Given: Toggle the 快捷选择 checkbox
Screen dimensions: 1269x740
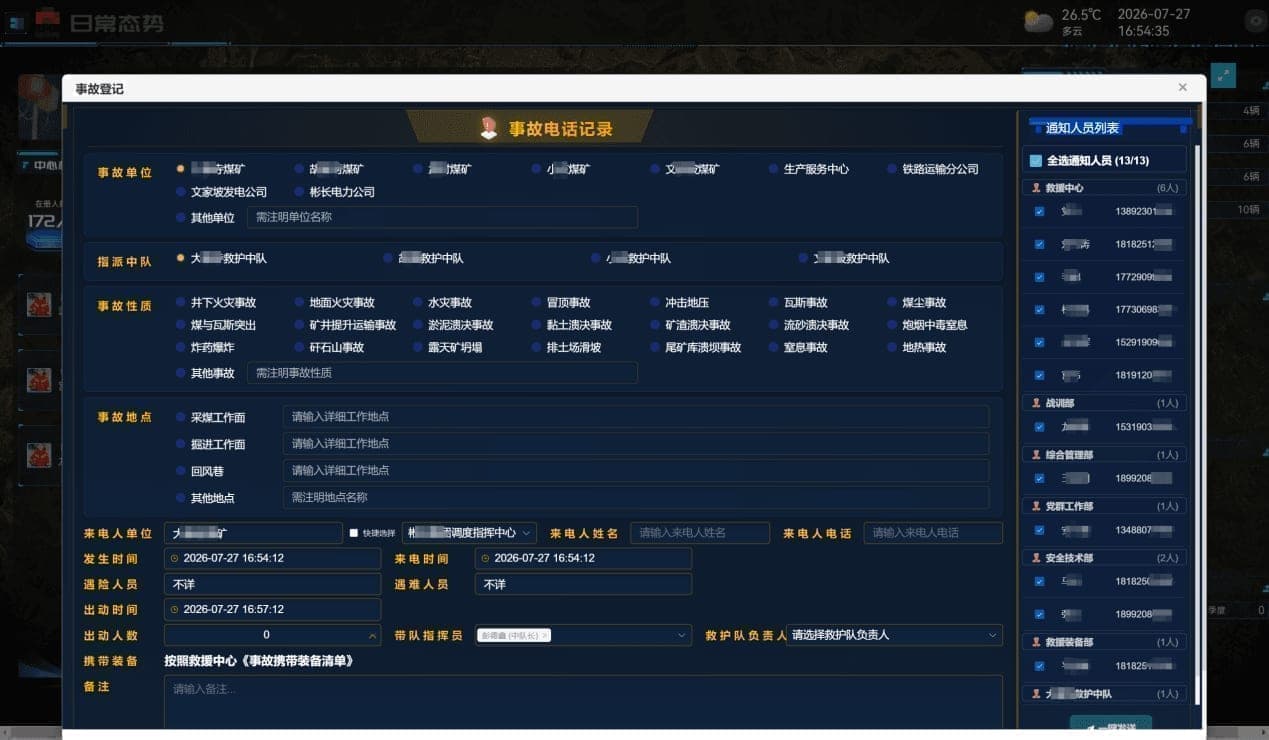Looking at the screenshot, I should point(353,533).
